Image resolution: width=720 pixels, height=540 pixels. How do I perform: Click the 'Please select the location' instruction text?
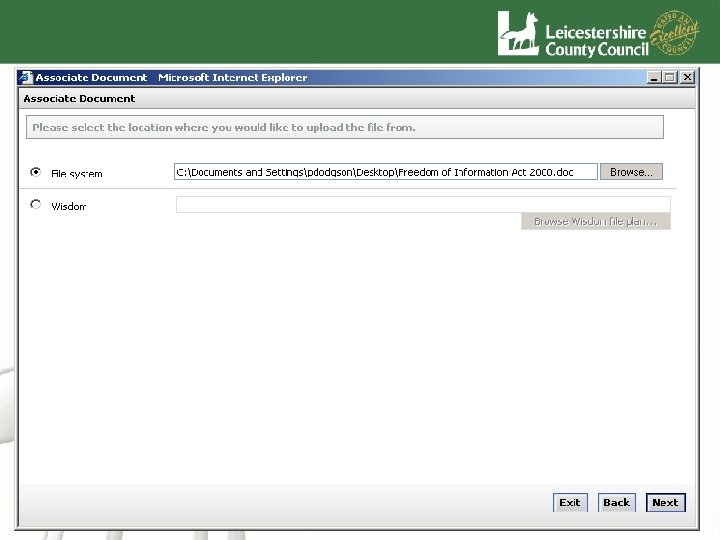224,127
